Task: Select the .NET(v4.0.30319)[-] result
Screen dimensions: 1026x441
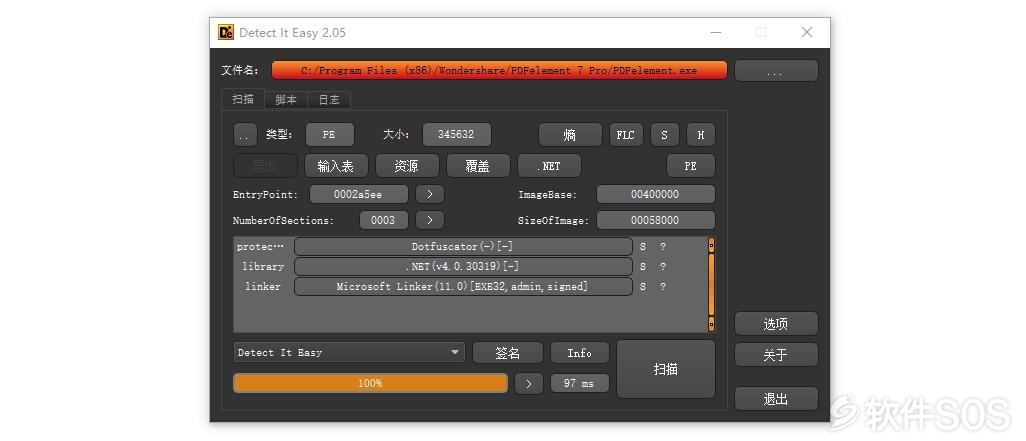Action: tap(463, 266)
